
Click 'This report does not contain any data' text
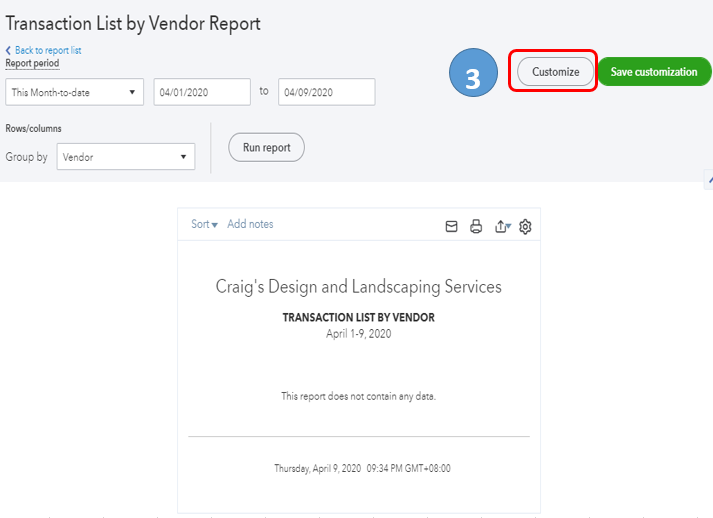358,396
